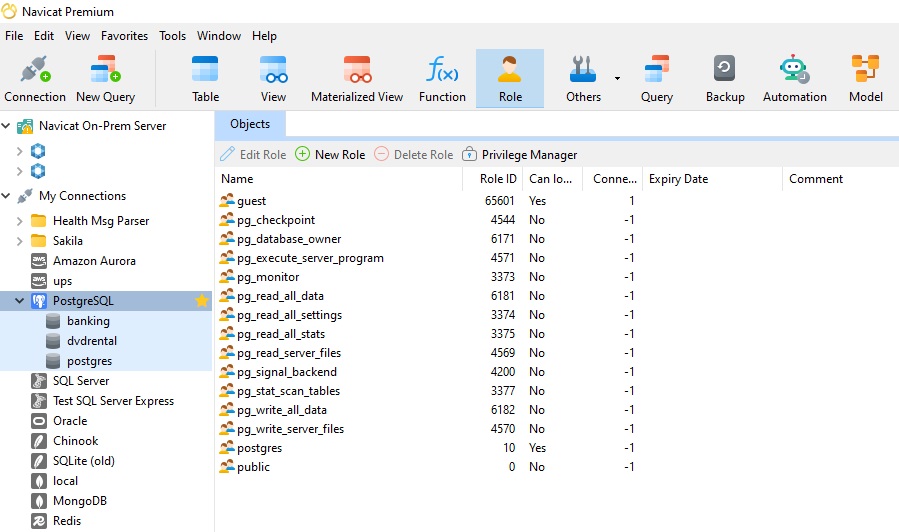Open the Connection tool
Screen dimensions: 899x532
(x=35, y=79)
